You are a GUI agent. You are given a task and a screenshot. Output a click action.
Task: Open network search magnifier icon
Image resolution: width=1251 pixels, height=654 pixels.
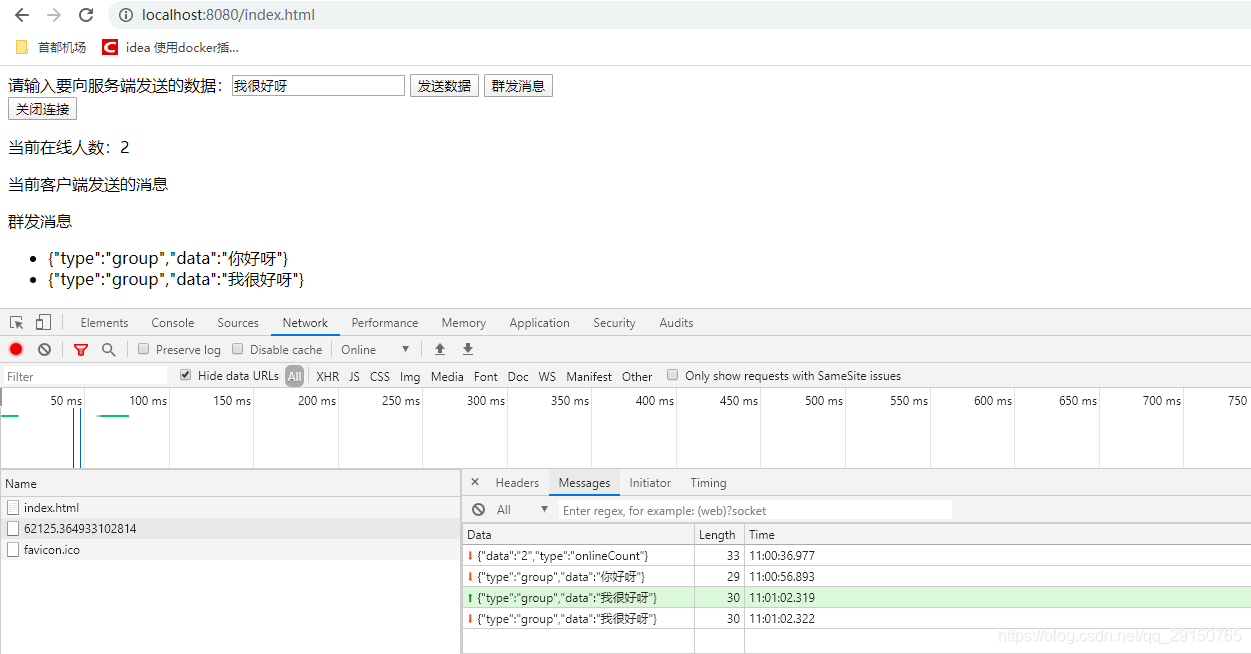tap(108, 349)
